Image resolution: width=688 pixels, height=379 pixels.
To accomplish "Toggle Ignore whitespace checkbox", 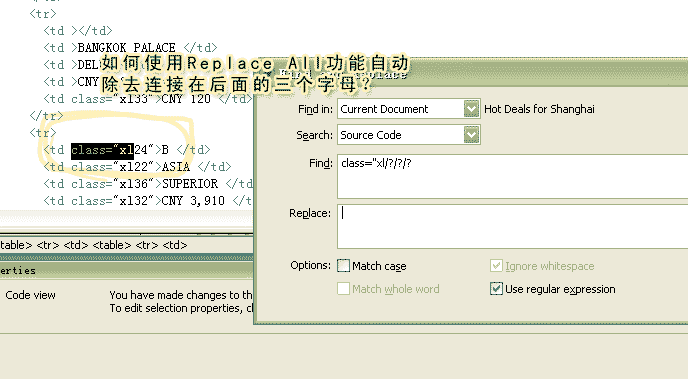I will tap(496, 266).
